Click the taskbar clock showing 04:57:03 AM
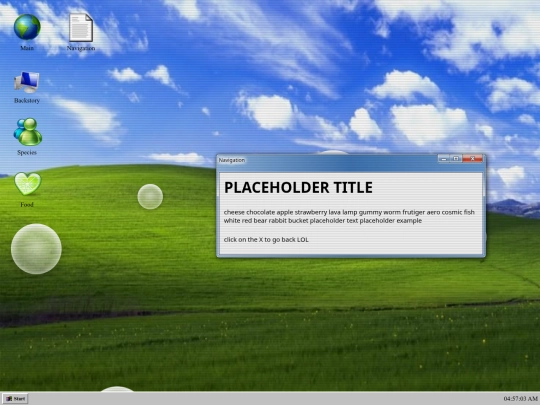This screenshot has height=405, width=540. pyautogui.click(x=521, y=399)
